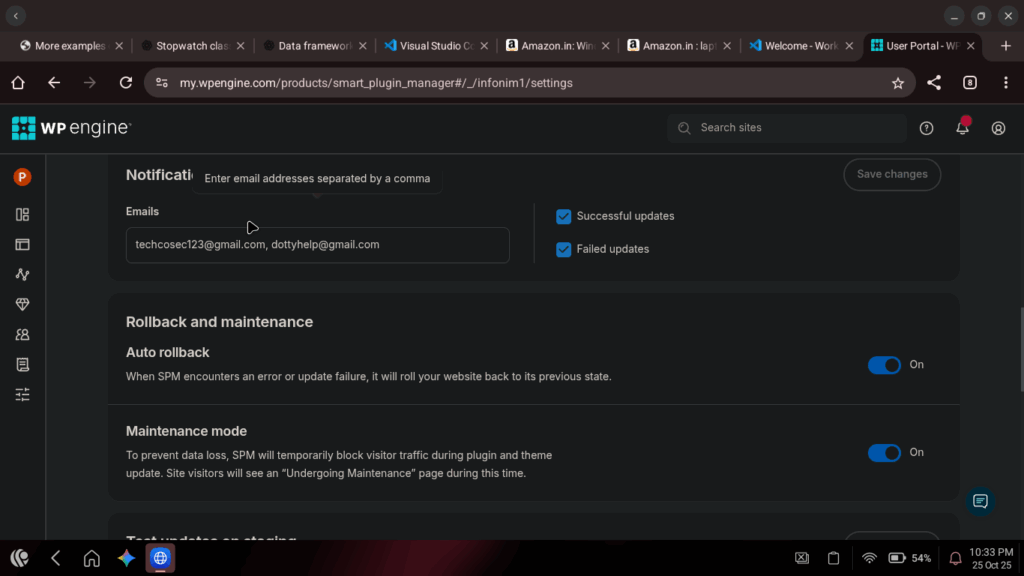Disable the Maintenance mode toggle

click(884, 453)
